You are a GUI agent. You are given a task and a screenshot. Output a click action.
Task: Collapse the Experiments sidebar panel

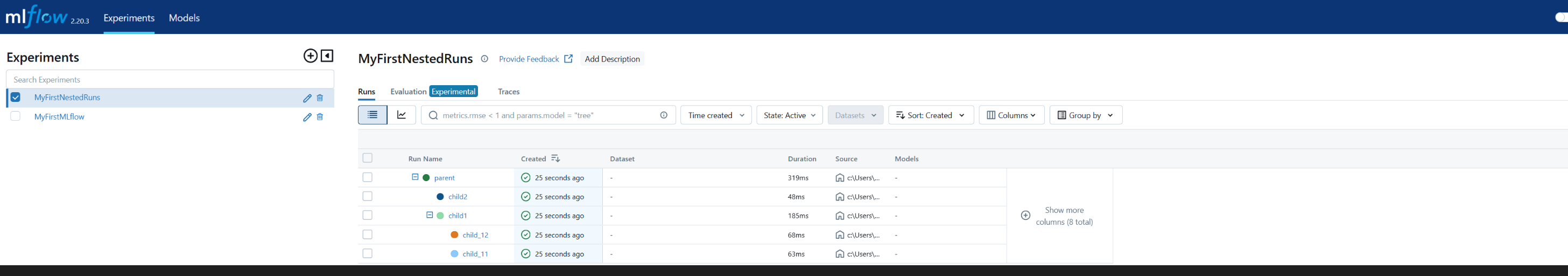327,56
